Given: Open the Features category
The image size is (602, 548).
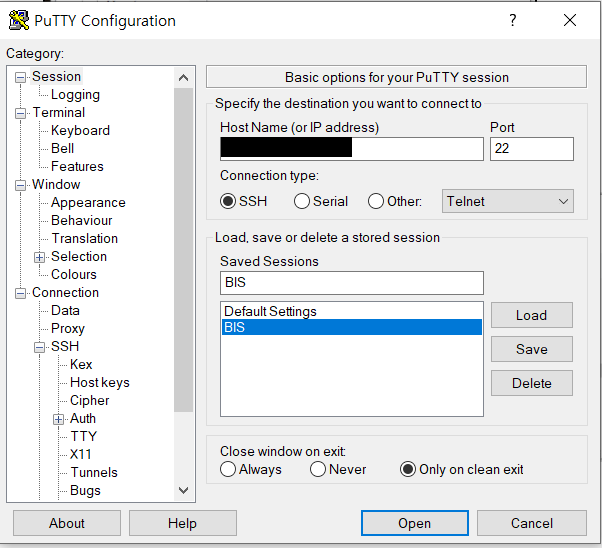Looking at the screenshot, I should [x=77, y=167].
